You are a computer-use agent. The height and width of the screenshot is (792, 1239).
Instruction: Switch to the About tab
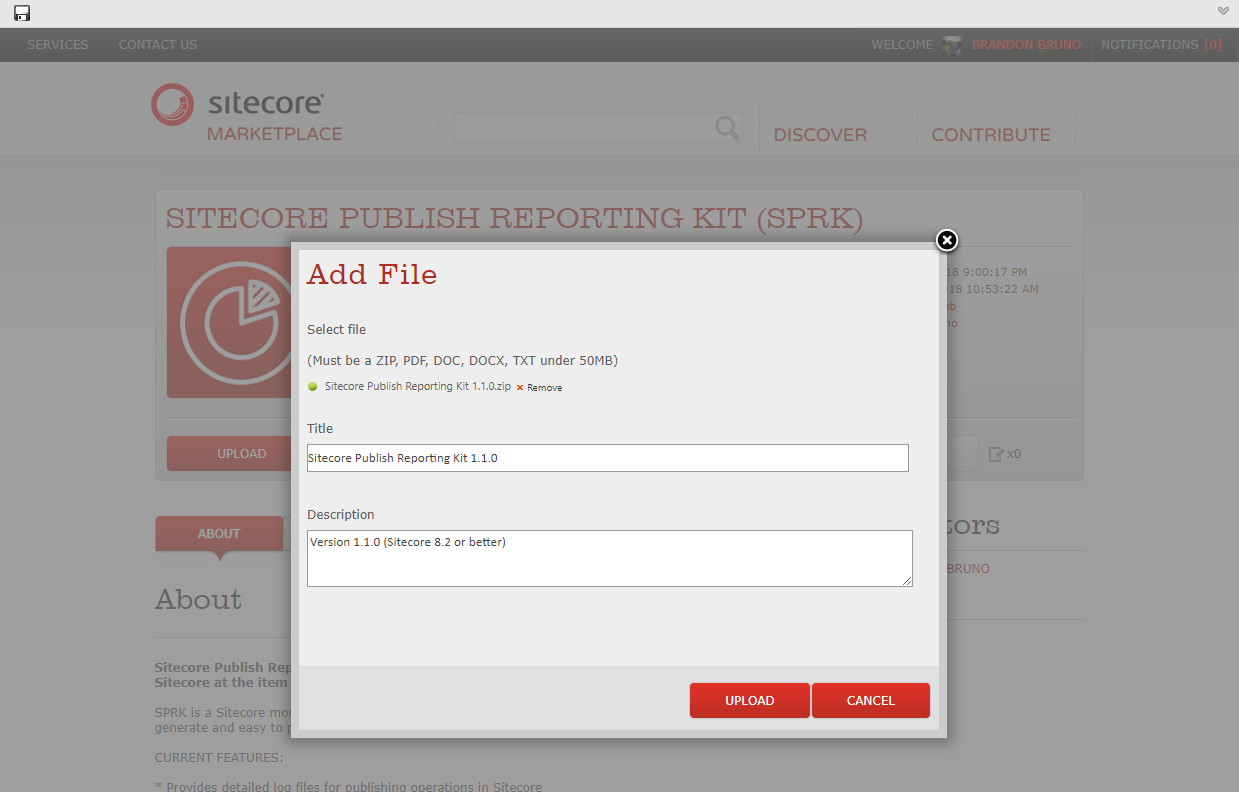tap(219, 533)
